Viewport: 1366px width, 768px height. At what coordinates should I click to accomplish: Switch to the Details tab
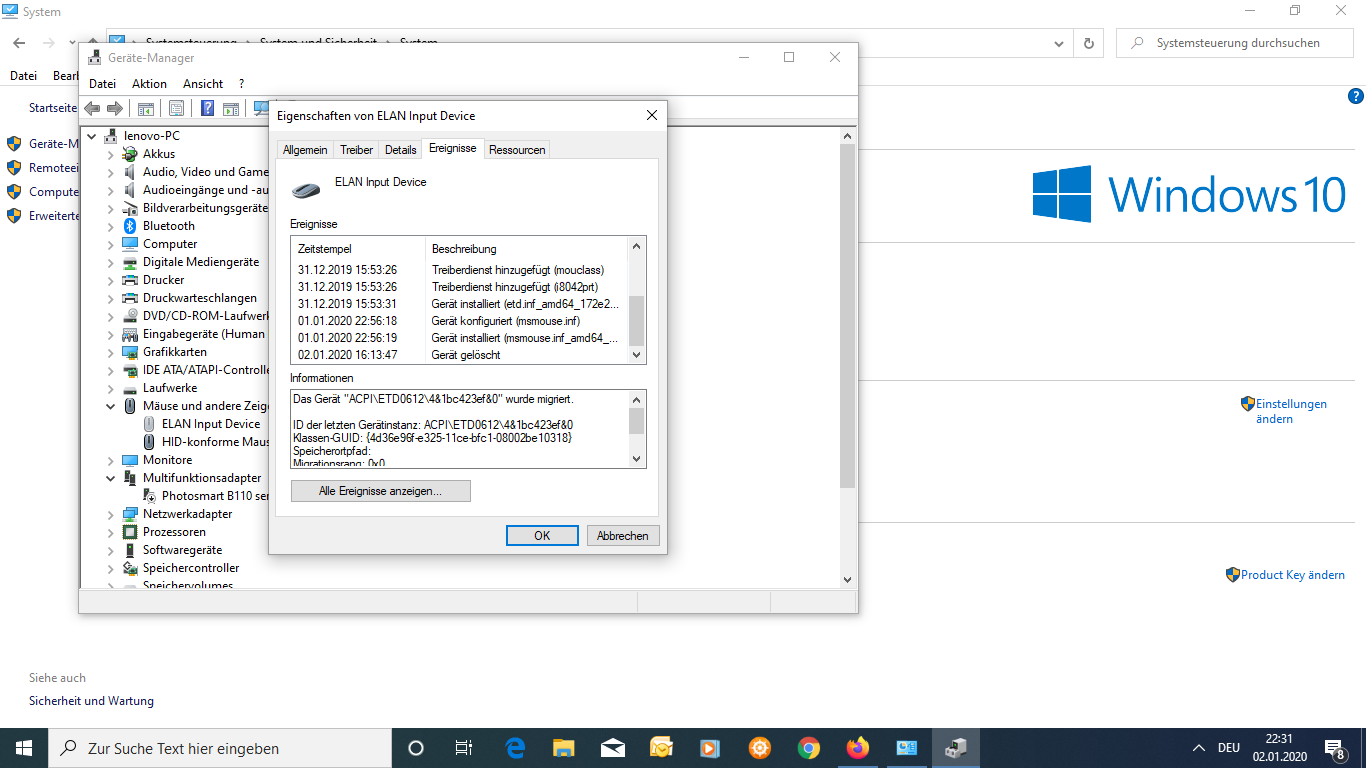click(400, 150)
